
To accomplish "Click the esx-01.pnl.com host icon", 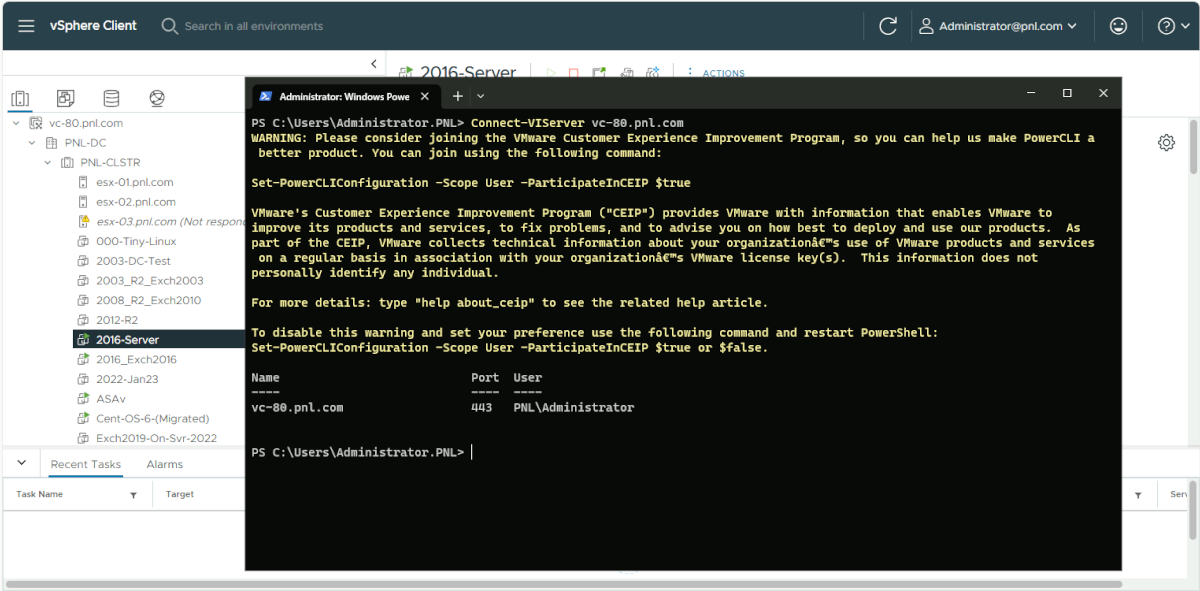I will (x=84, y=182).
